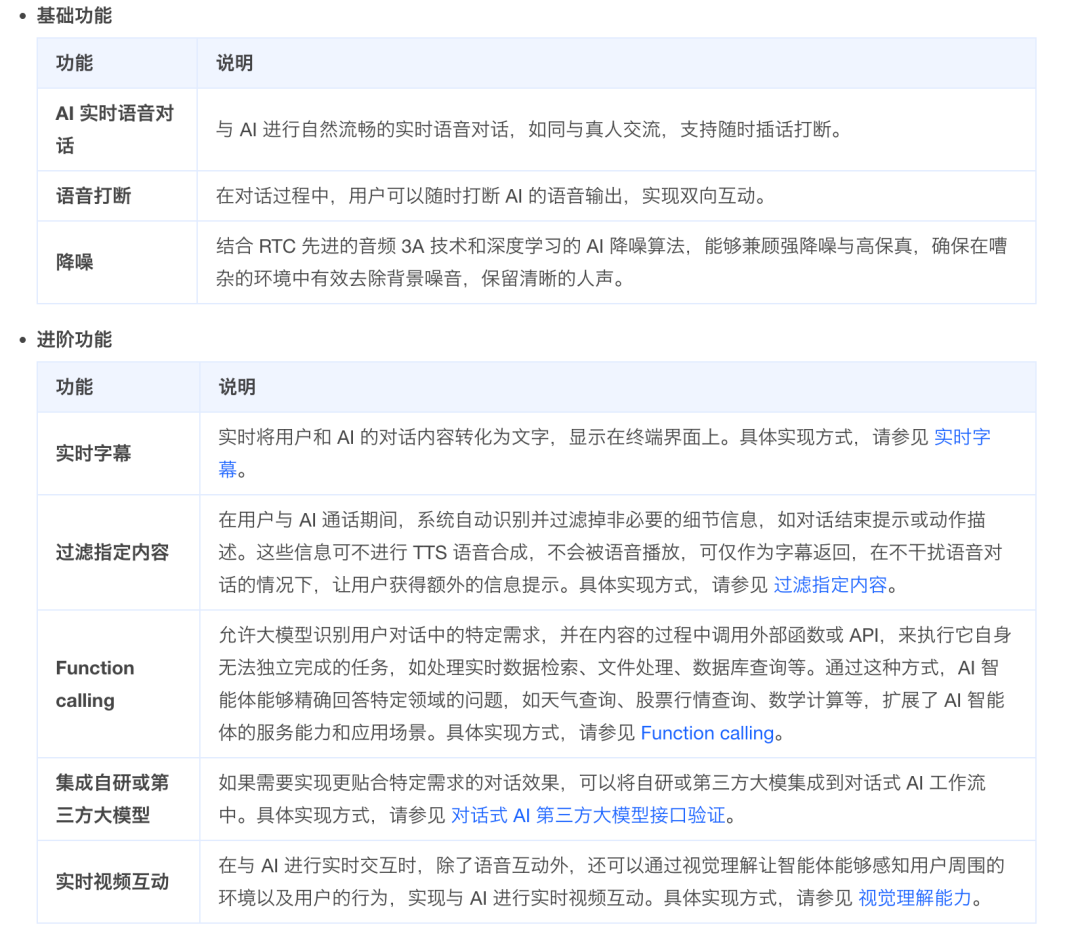Open the 视觉理解能力 link

915,898
